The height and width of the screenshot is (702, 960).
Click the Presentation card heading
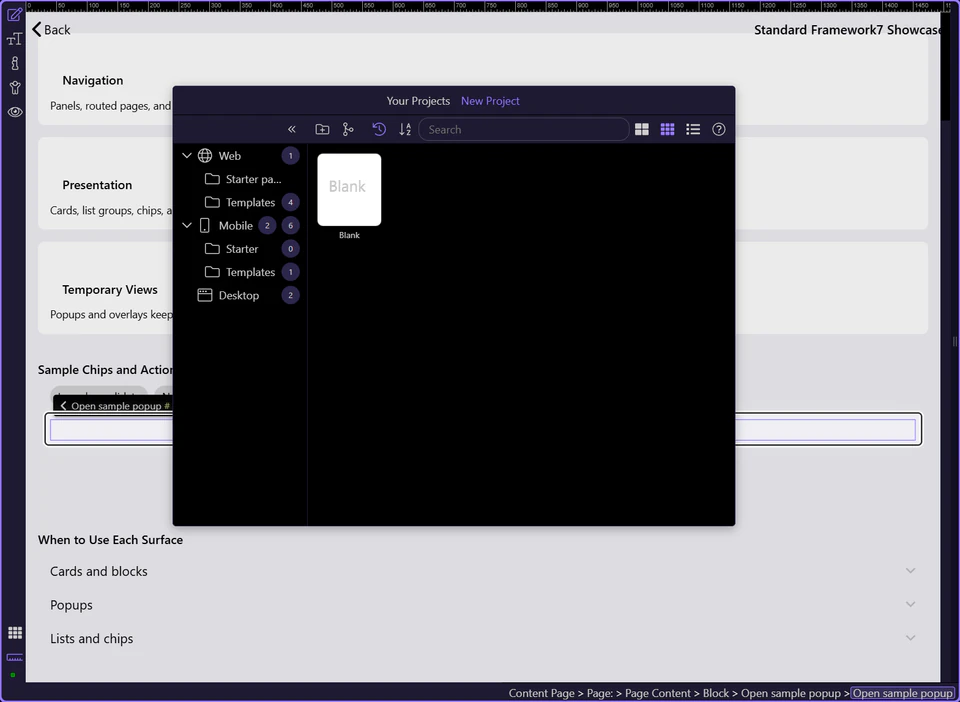pyautogui.click(x=97, y=185)
